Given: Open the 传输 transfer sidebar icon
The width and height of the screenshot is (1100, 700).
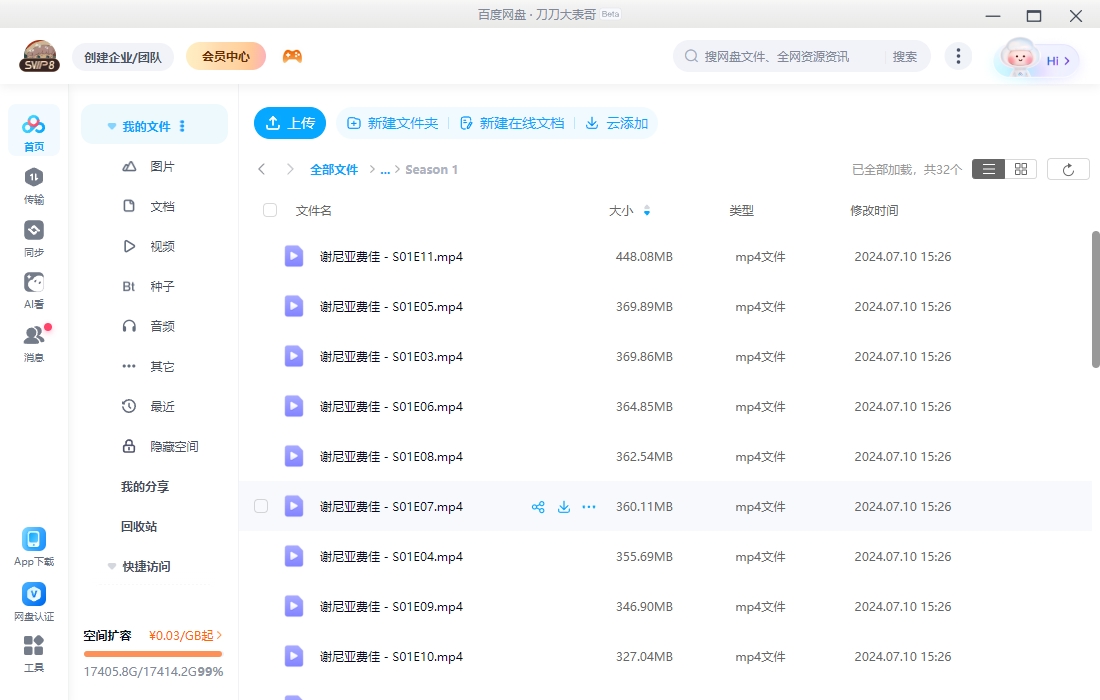Looking at the screenshot, I should pos(34,185).
